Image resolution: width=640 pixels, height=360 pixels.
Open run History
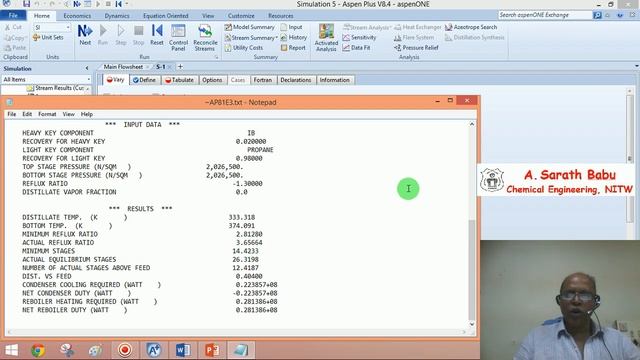(293, 37)
